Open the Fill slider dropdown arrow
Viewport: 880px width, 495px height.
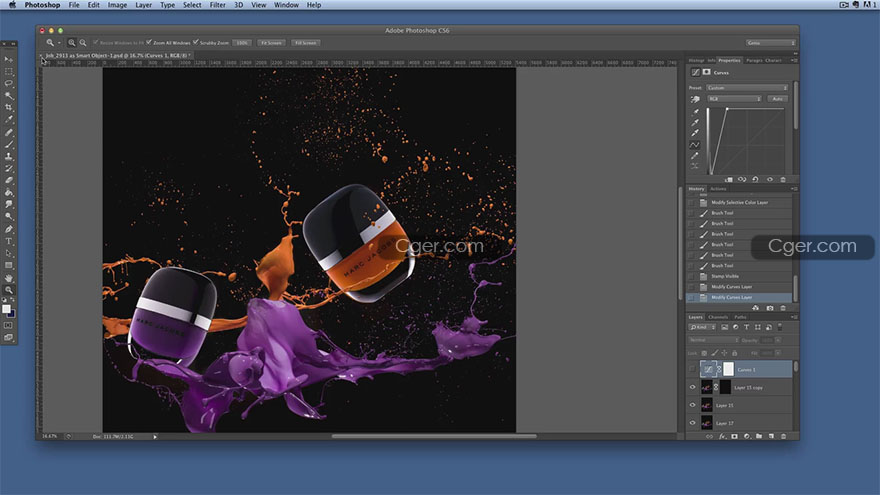(778, 353)
